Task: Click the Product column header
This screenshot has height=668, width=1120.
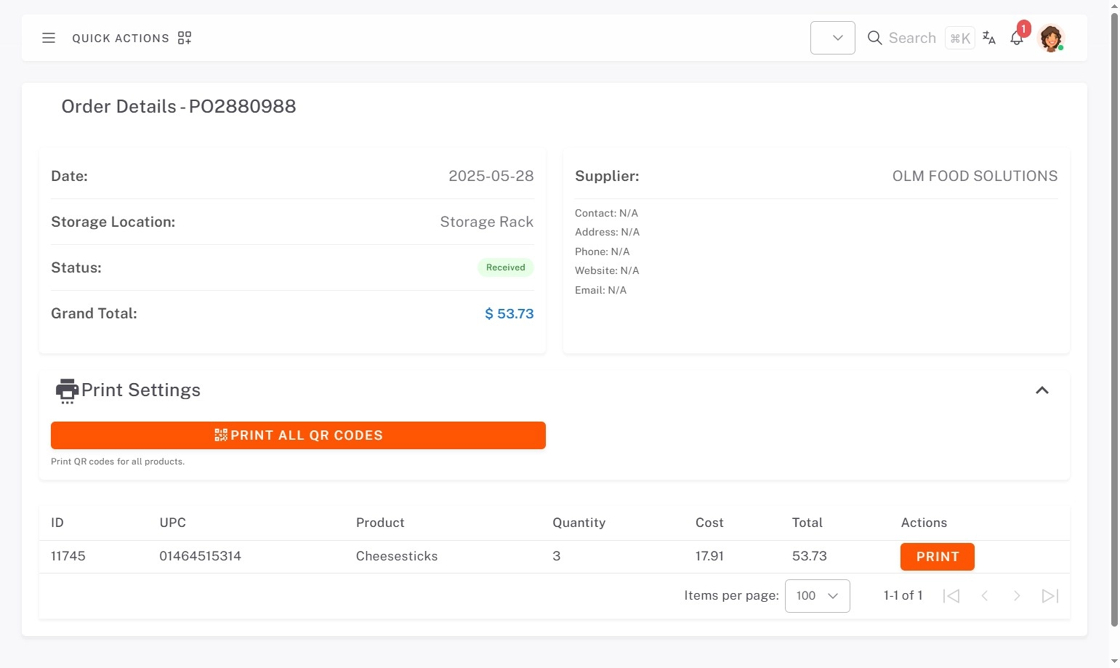Action: point(380,523)
